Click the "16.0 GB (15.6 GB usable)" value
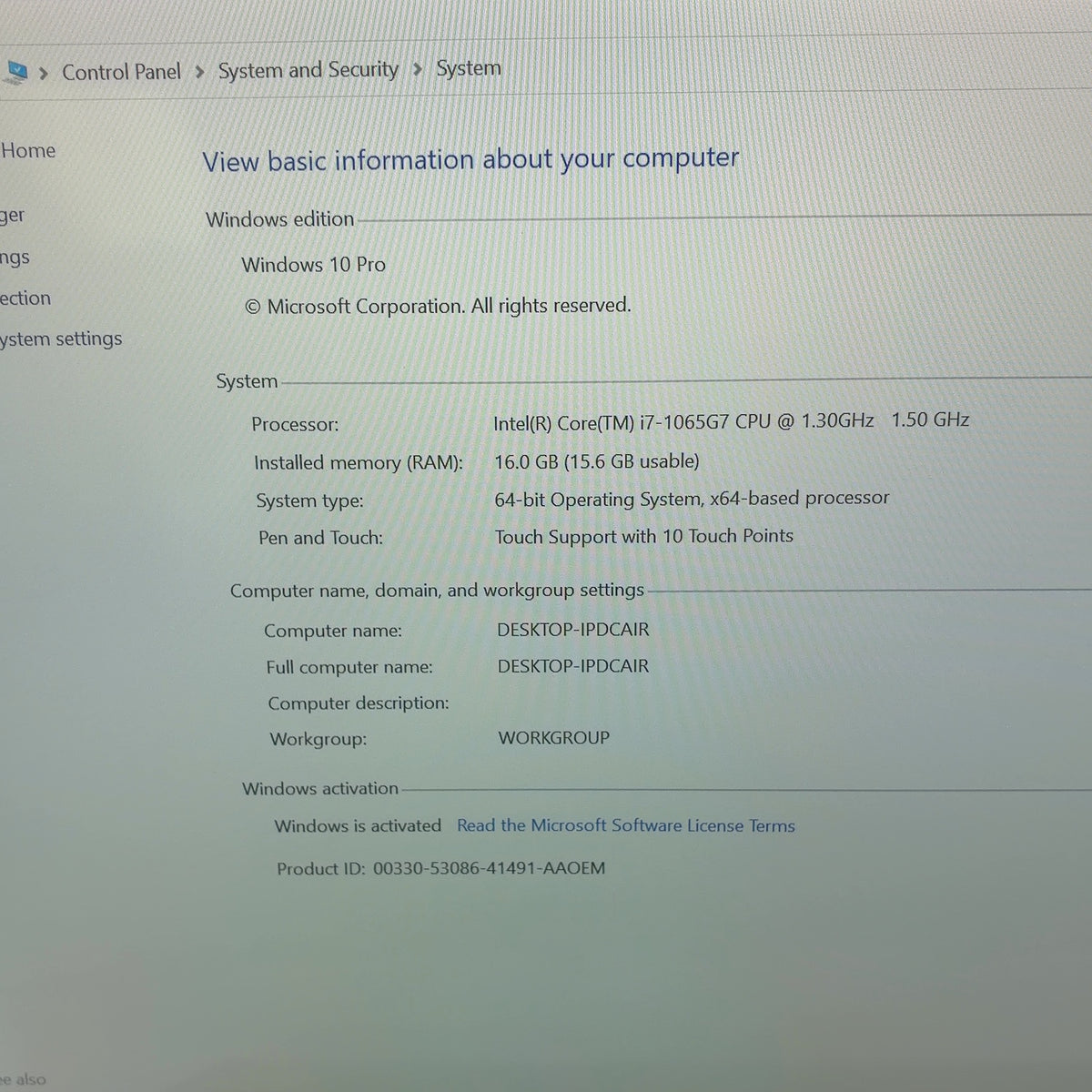 (597, 461)
